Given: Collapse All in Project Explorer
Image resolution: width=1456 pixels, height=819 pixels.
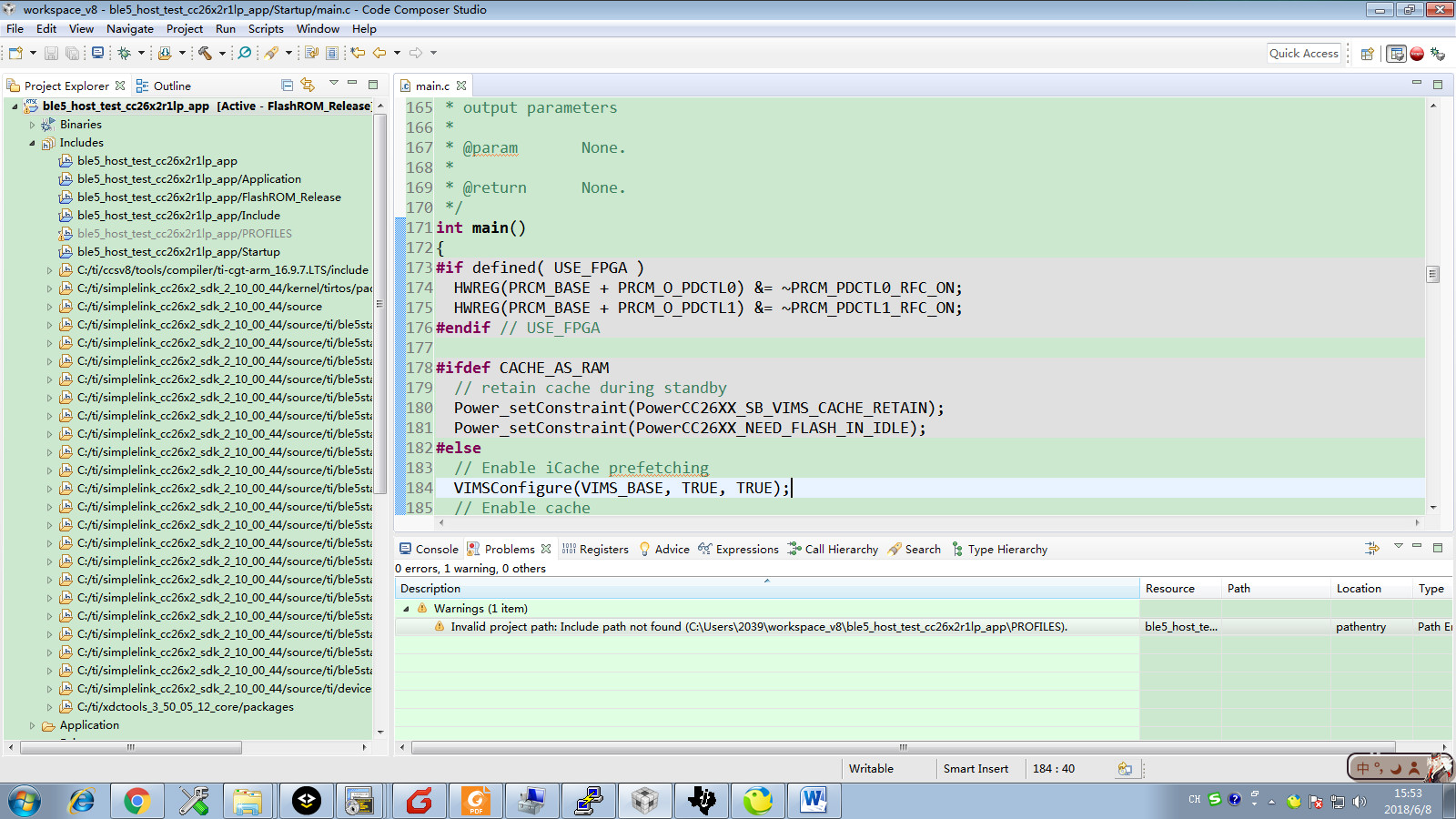Looking at the screenshot, I should point(288,85).
